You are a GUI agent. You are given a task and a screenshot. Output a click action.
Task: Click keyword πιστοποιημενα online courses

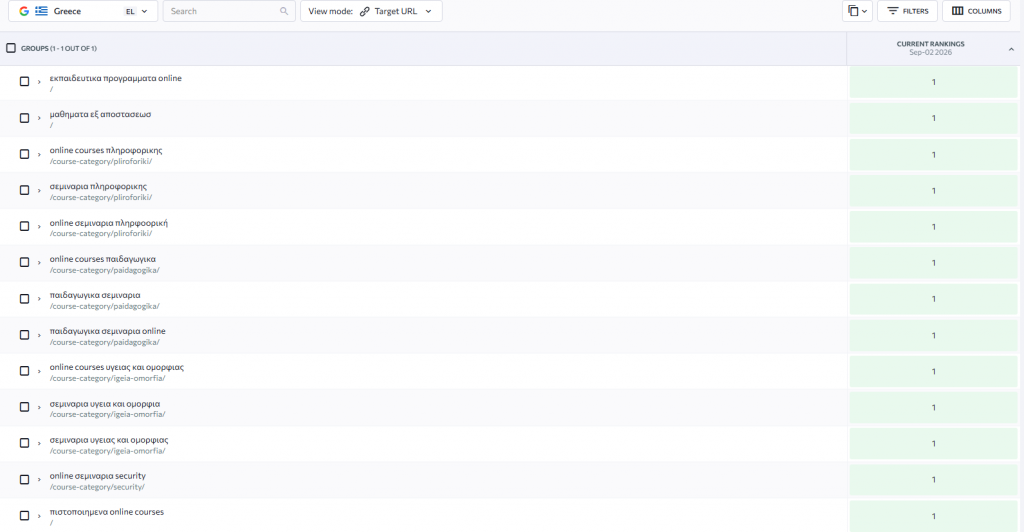(106, 512)
